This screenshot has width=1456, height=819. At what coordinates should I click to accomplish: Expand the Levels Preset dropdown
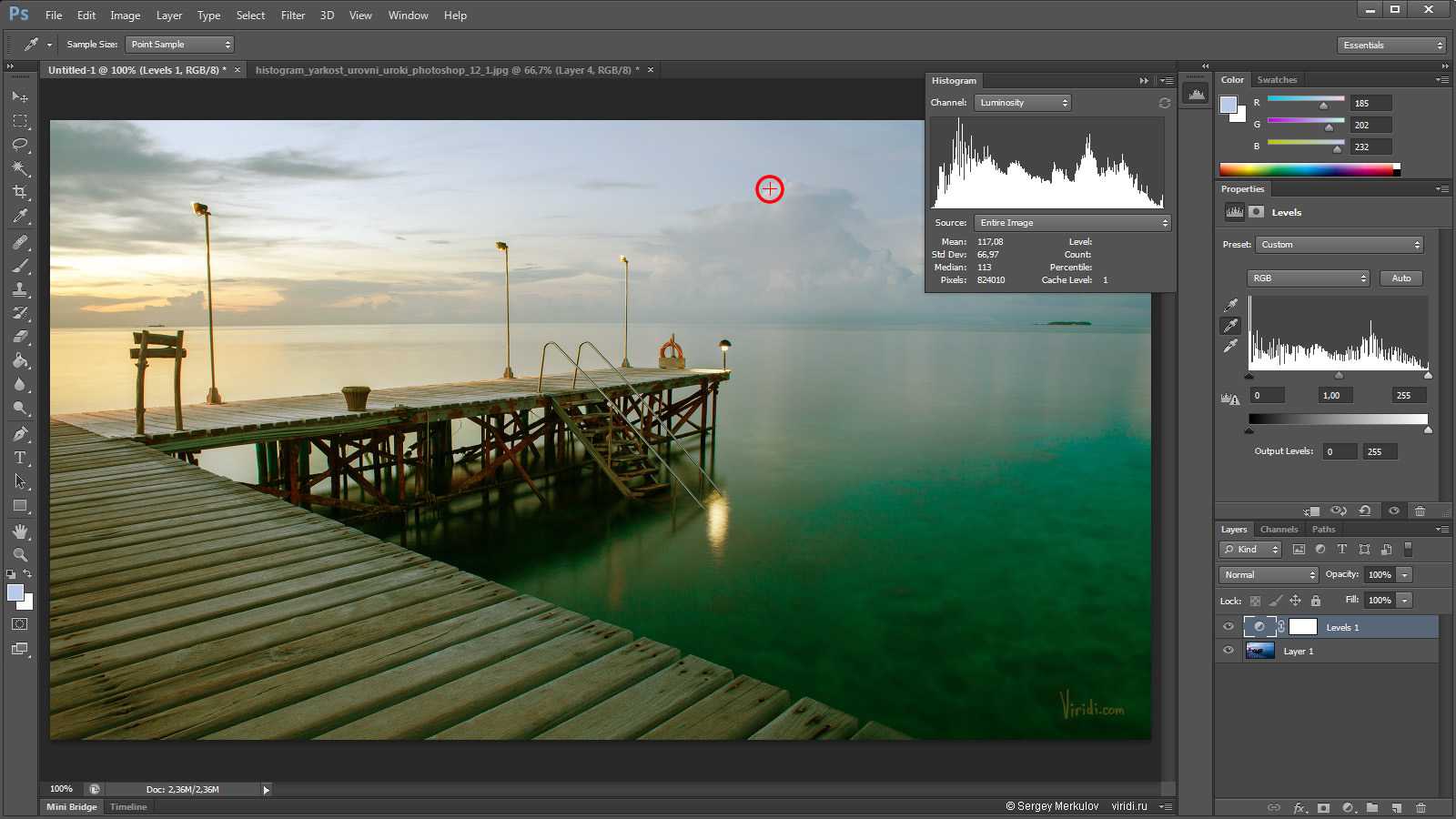1339,245
